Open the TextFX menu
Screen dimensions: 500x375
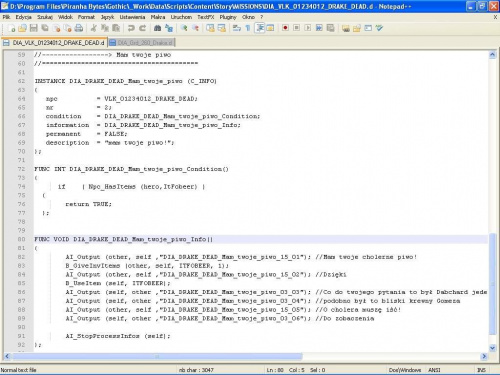pyautogui.click(x=205, y=17)
